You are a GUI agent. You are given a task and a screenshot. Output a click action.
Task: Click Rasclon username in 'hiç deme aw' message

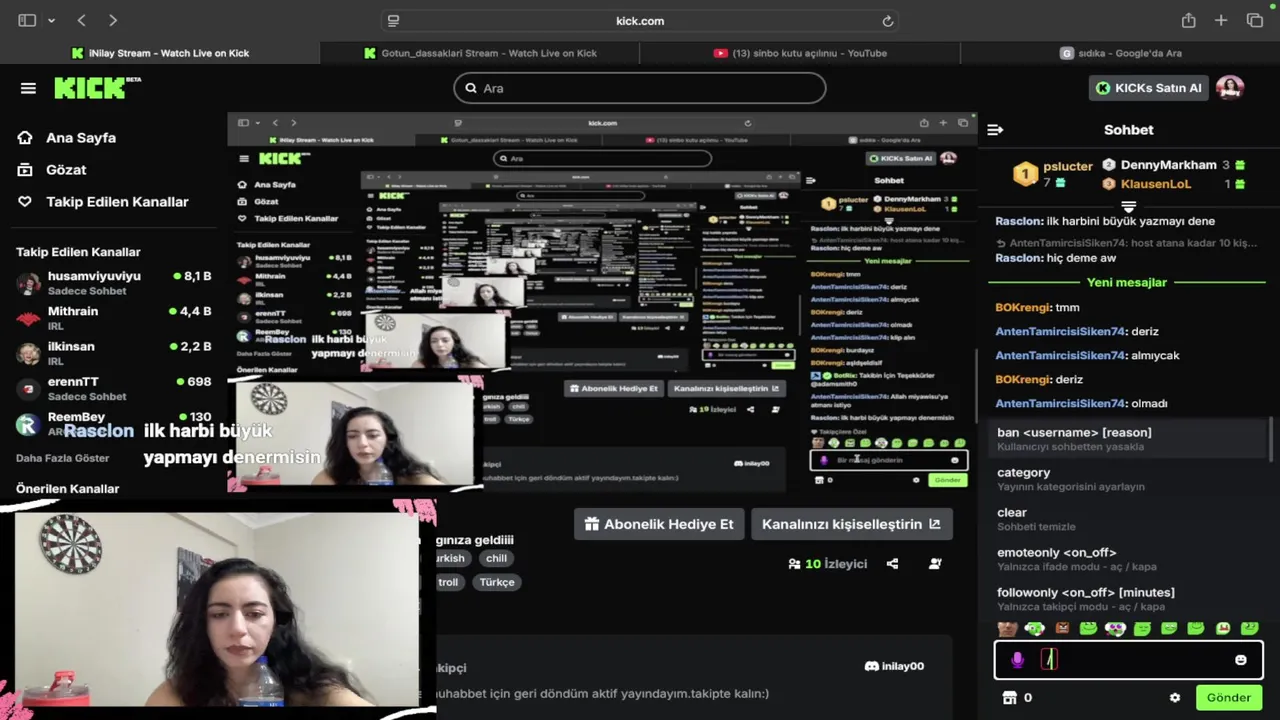pos(1018,259)
